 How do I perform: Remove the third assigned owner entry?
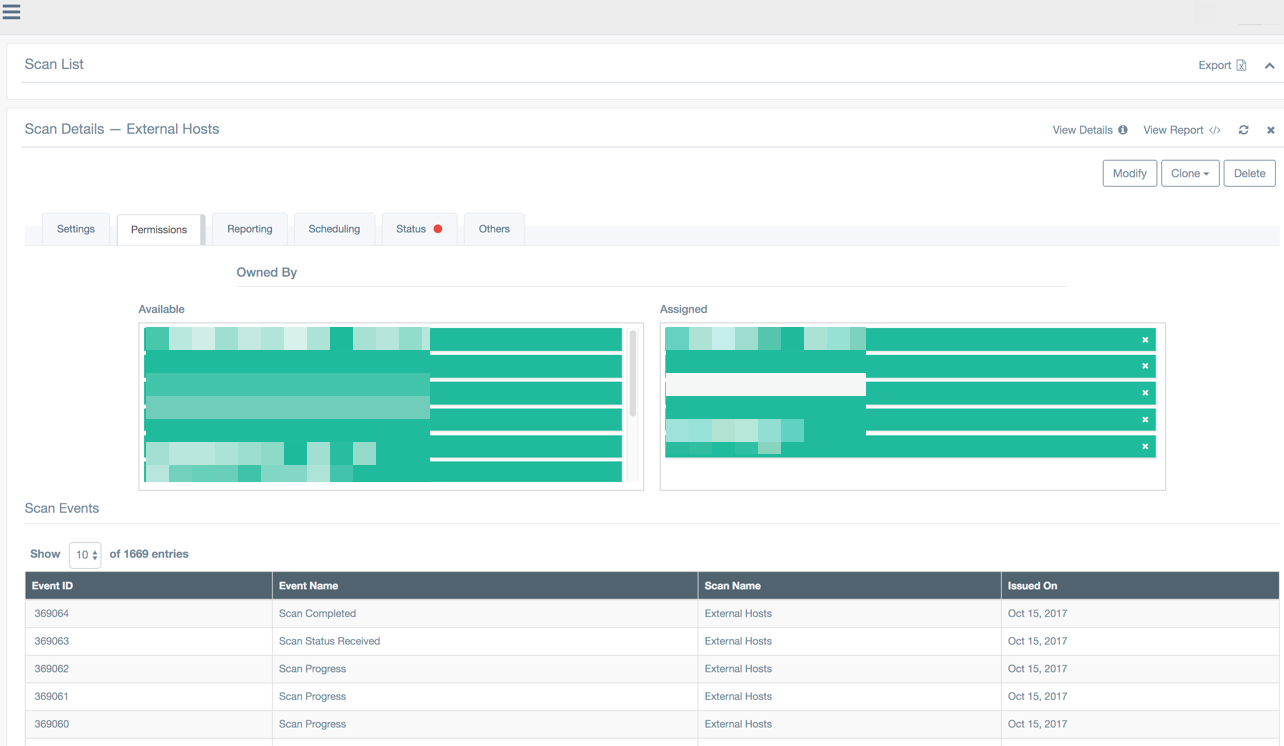click(1145, 393)
